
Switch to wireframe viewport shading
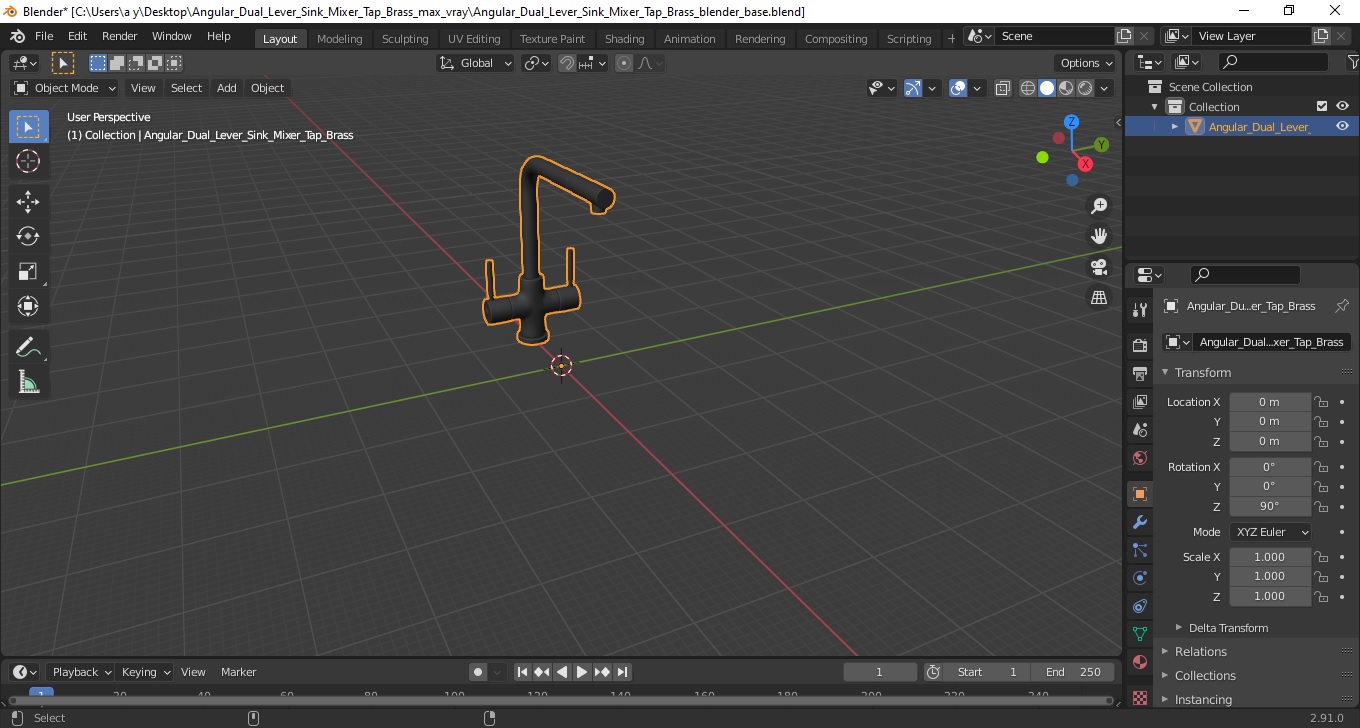tap(1028, 88)
